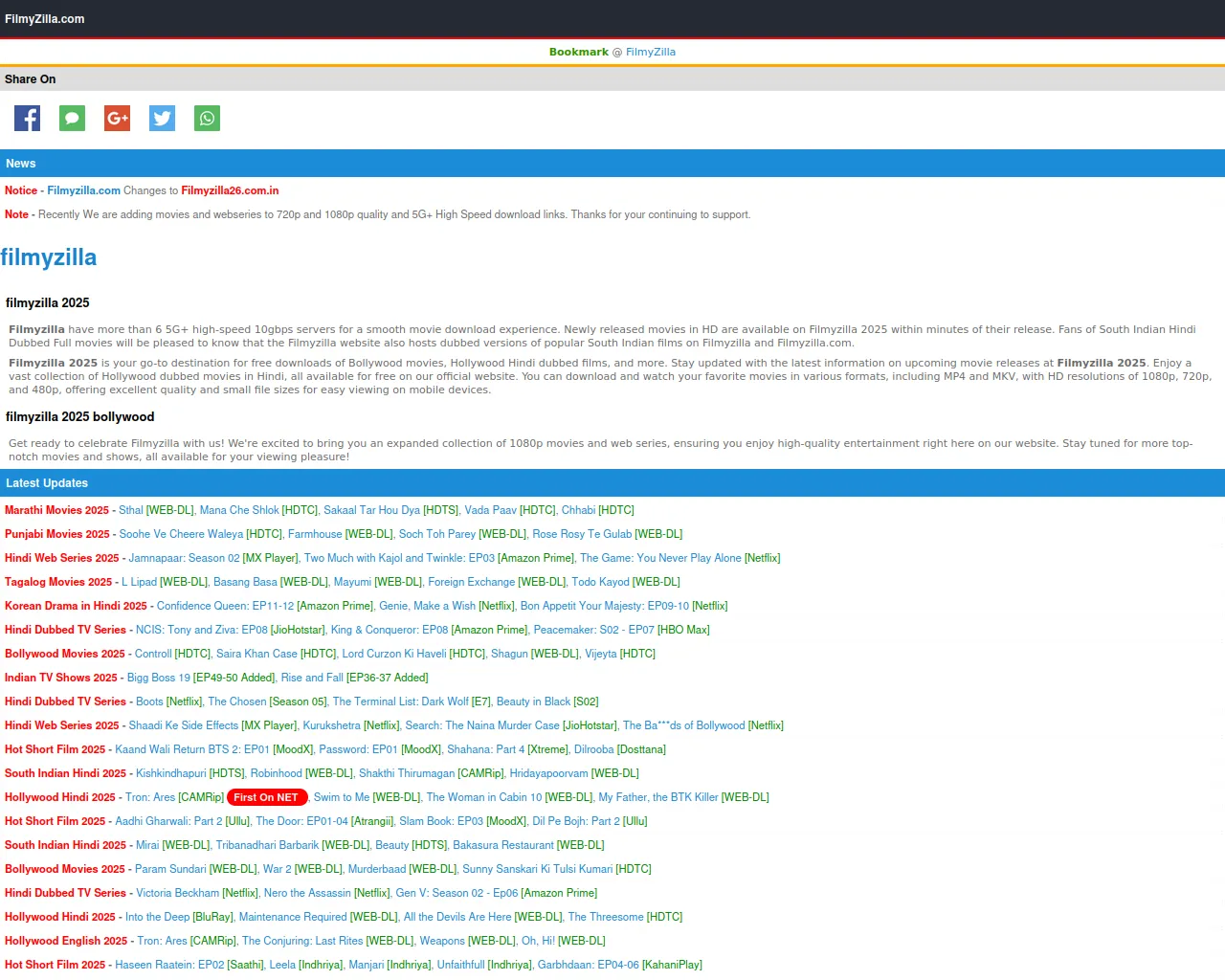Select Dilrooba [Dosttana] short film

coord(620,749)
